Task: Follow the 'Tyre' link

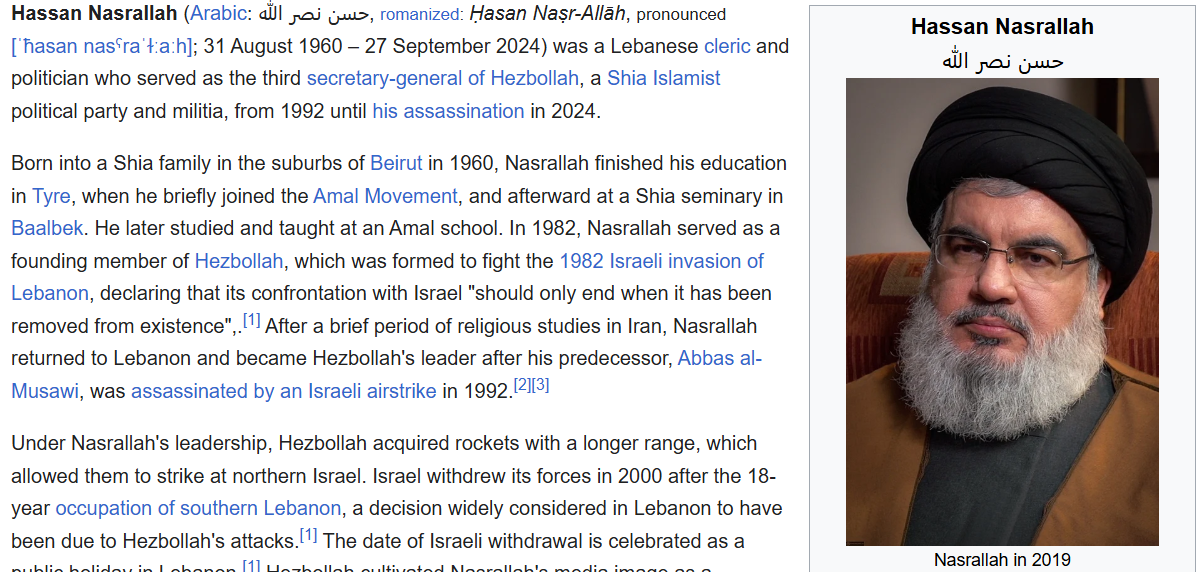Action: click(51, 196)
